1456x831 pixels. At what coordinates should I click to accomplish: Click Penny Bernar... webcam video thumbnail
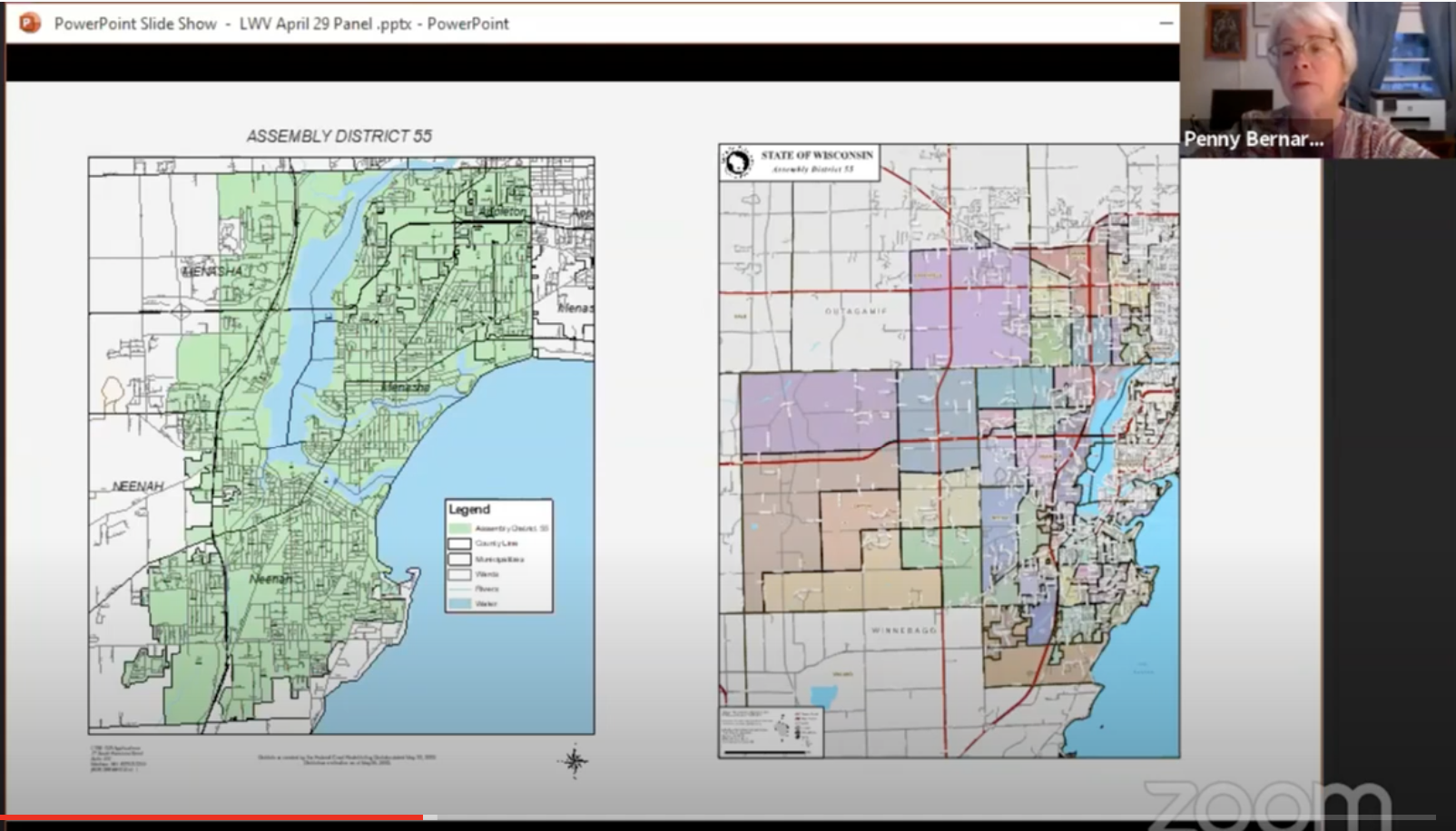1318,79
